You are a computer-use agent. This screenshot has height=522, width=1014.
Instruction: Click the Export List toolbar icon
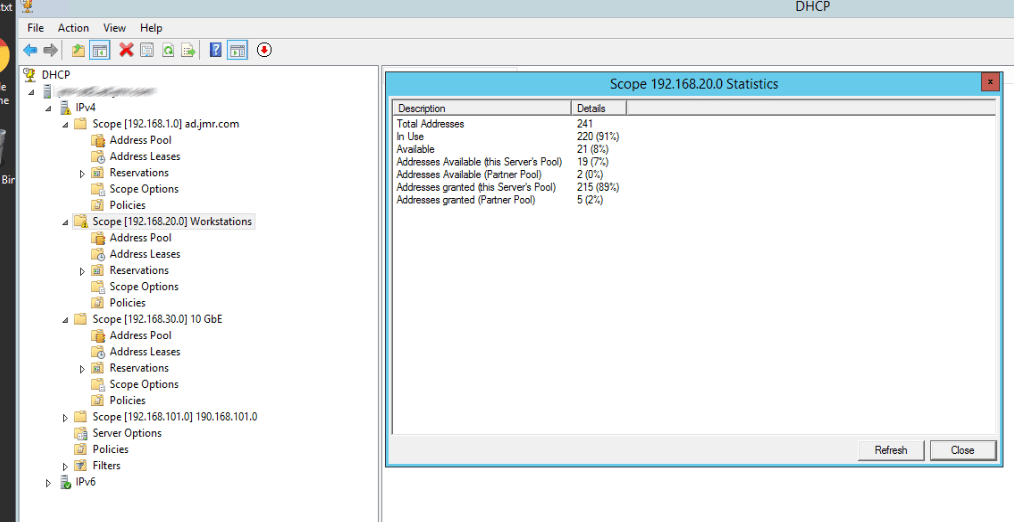pos(187,50)
